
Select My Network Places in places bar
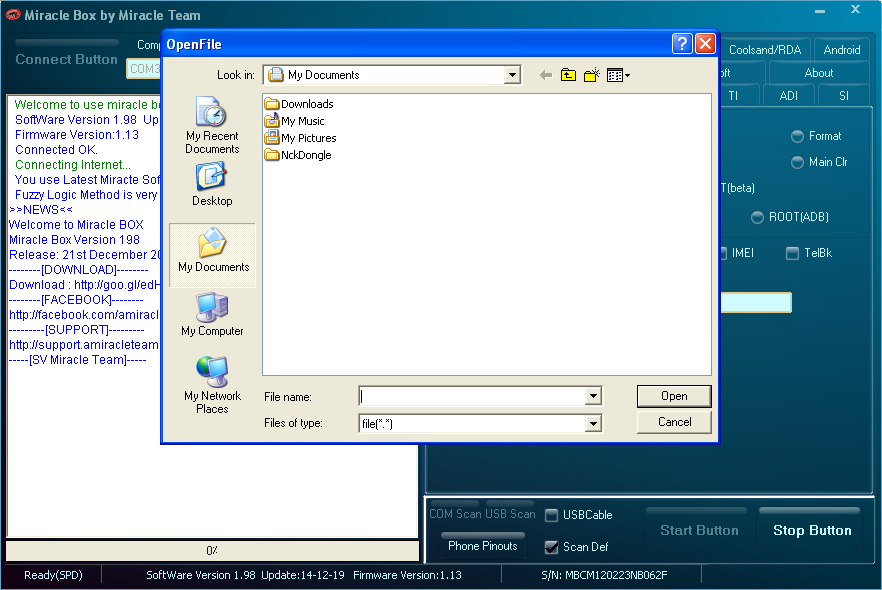212,385
